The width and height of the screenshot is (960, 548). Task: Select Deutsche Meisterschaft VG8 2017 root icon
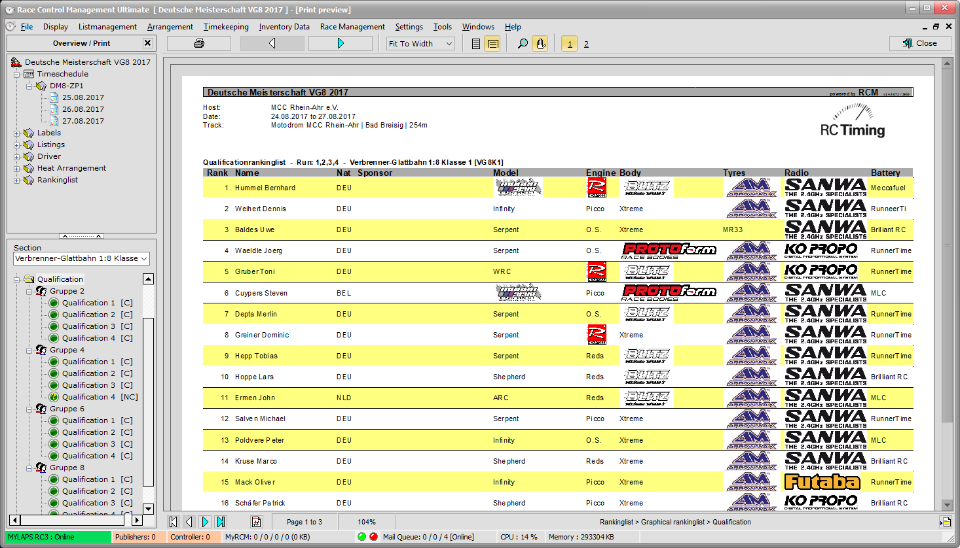click(16, 62)
